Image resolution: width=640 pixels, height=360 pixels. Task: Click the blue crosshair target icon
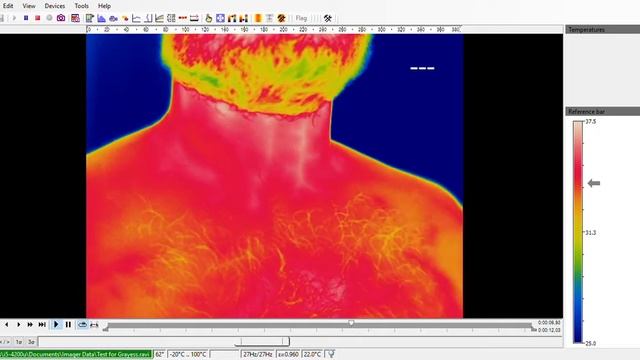(220, 18)
